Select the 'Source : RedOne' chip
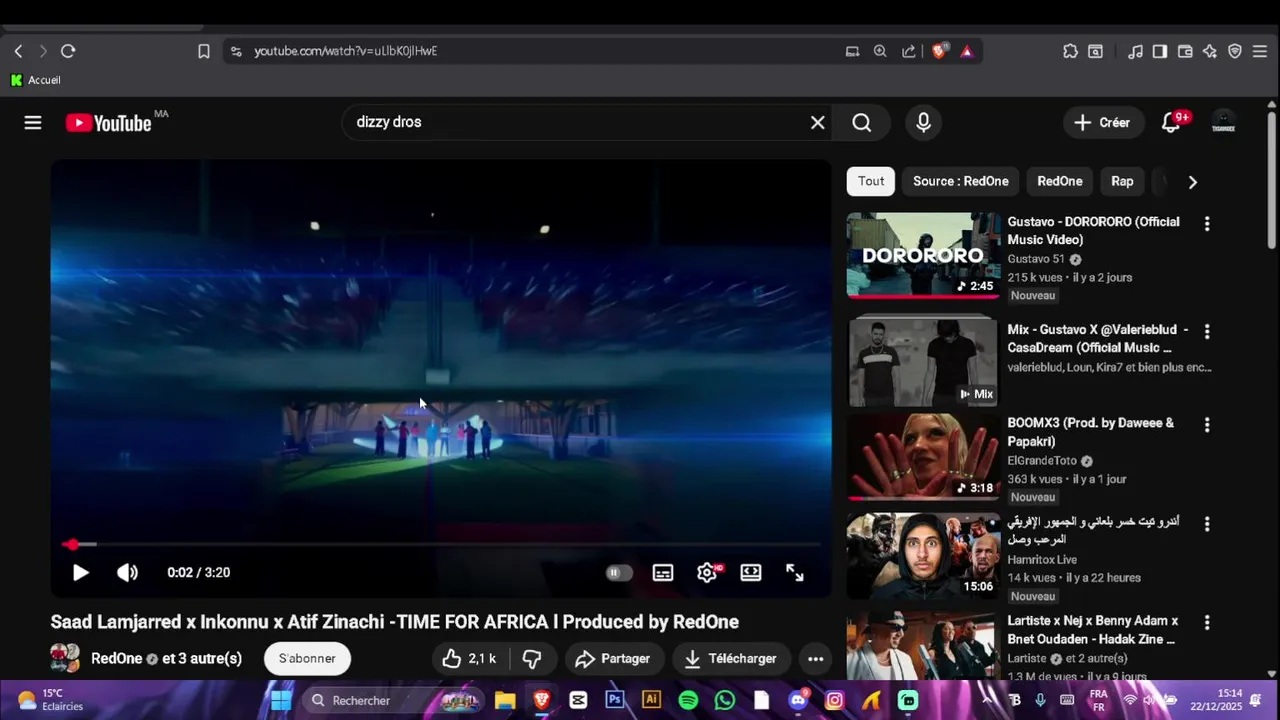Viewport: 1280px width, 720px height. (960, 181)
